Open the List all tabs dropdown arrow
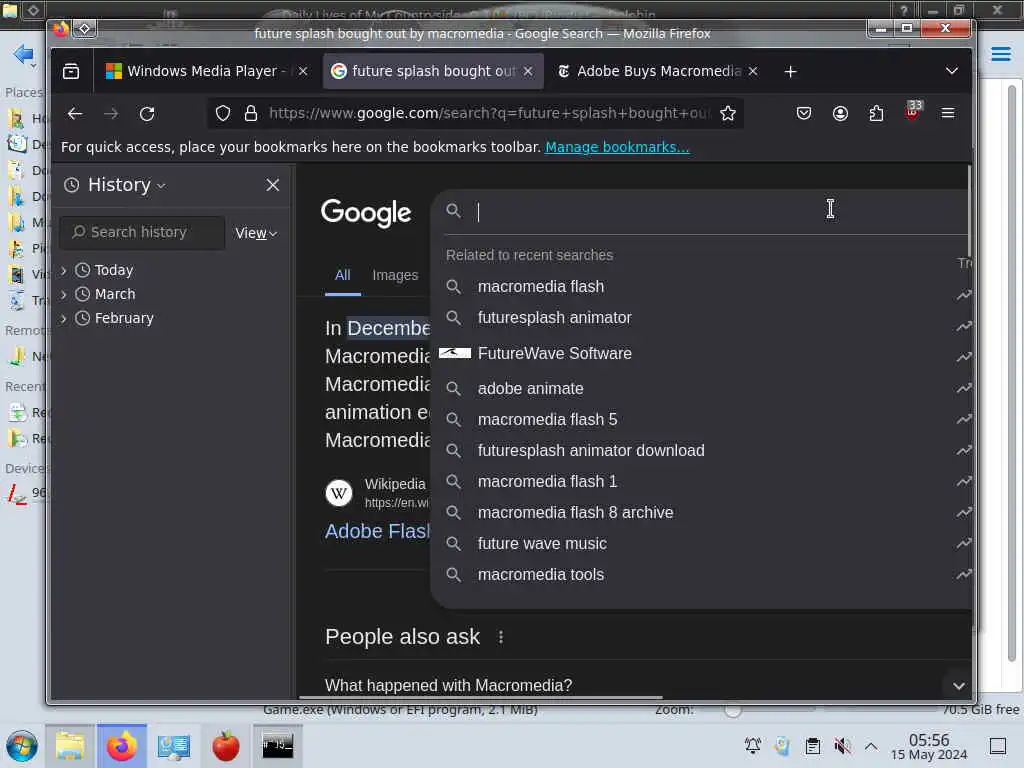 click(x=952, y=71)
